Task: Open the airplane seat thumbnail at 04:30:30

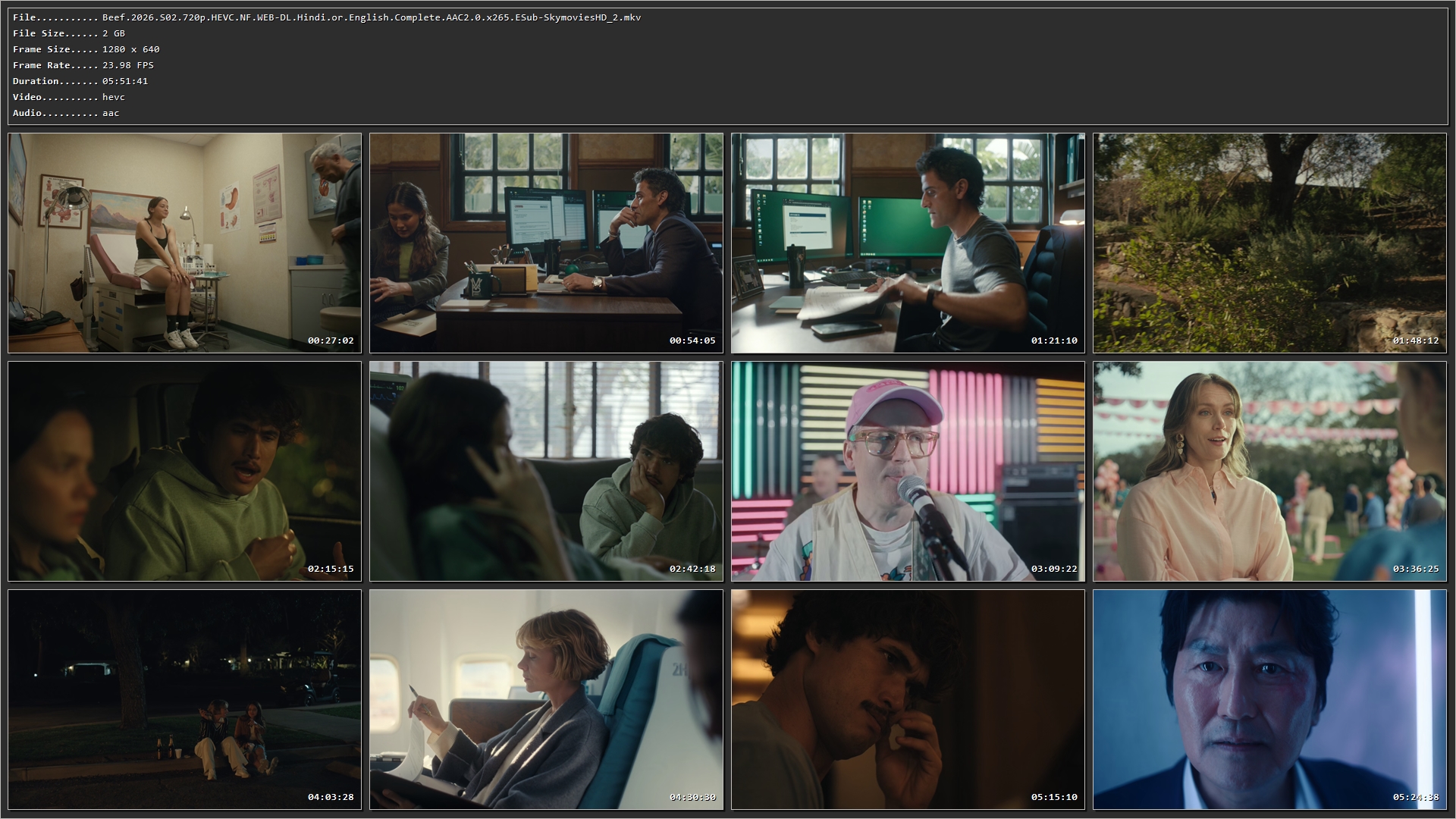Action: (546, 700)
